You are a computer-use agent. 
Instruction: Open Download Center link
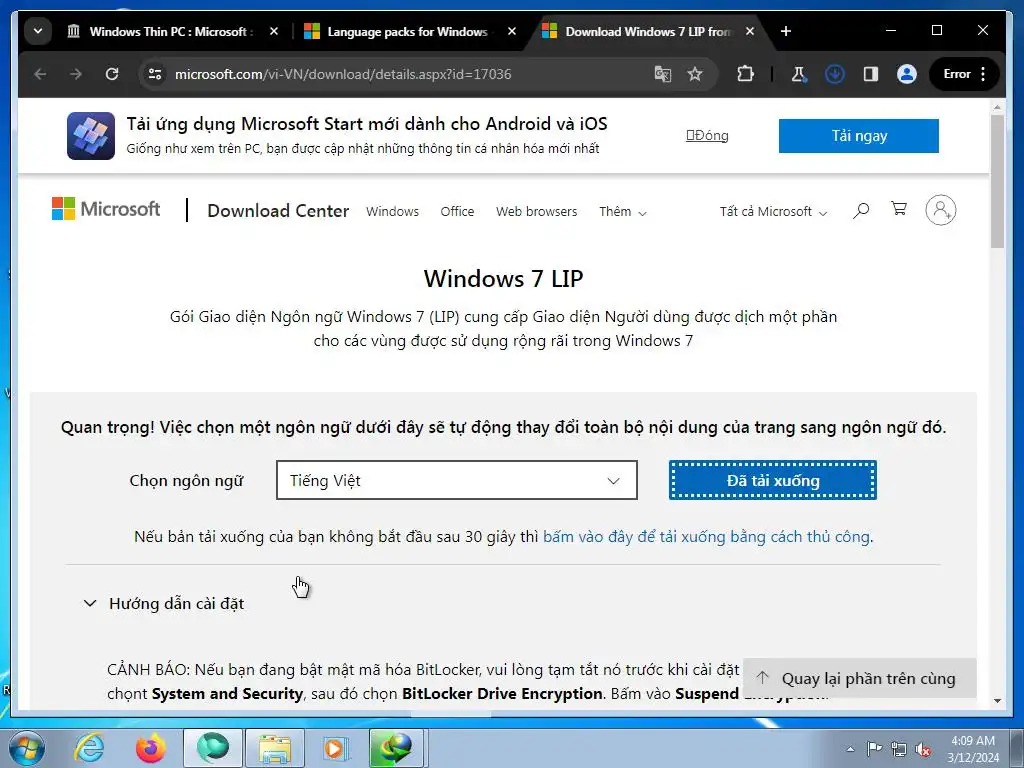[278, 211]
